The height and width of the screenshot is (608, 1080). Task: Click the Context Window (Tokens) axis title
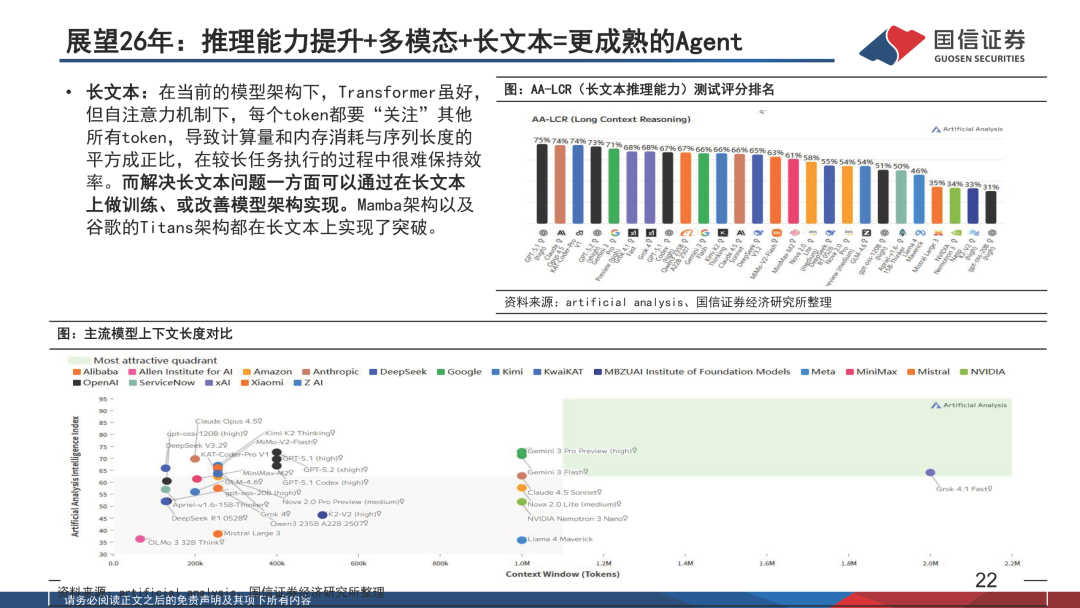(x=563, y=574)
